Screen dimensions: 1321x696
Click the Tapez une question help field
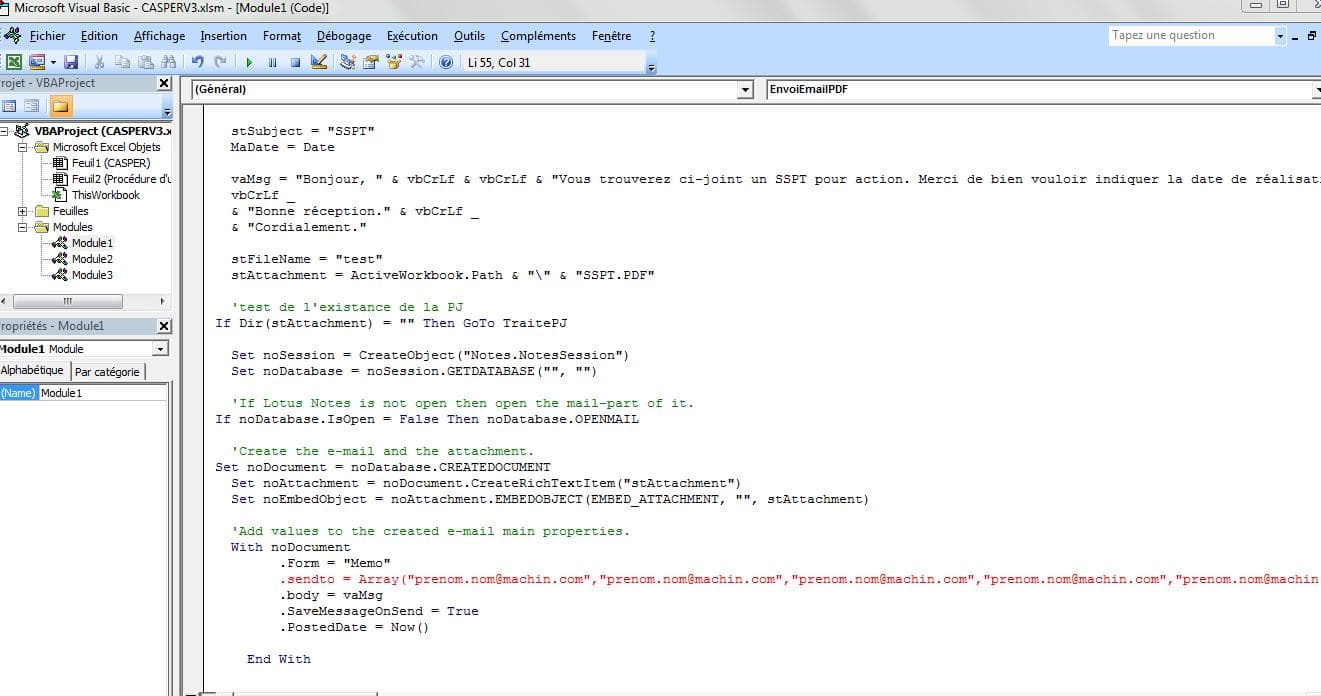(x=1190, y=35)
